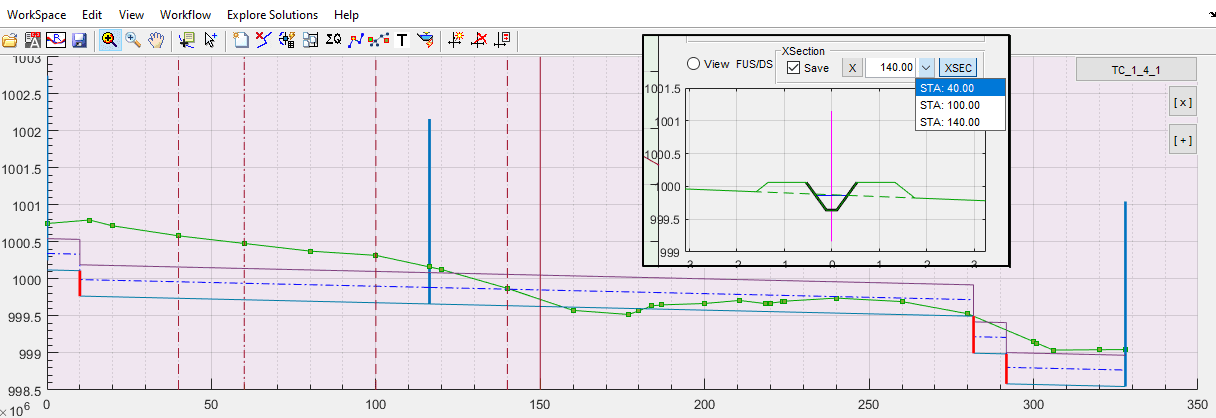1216x418 pixels.
Task: Expand the XSection station dropdown arrow
Action: coord(926,68)
